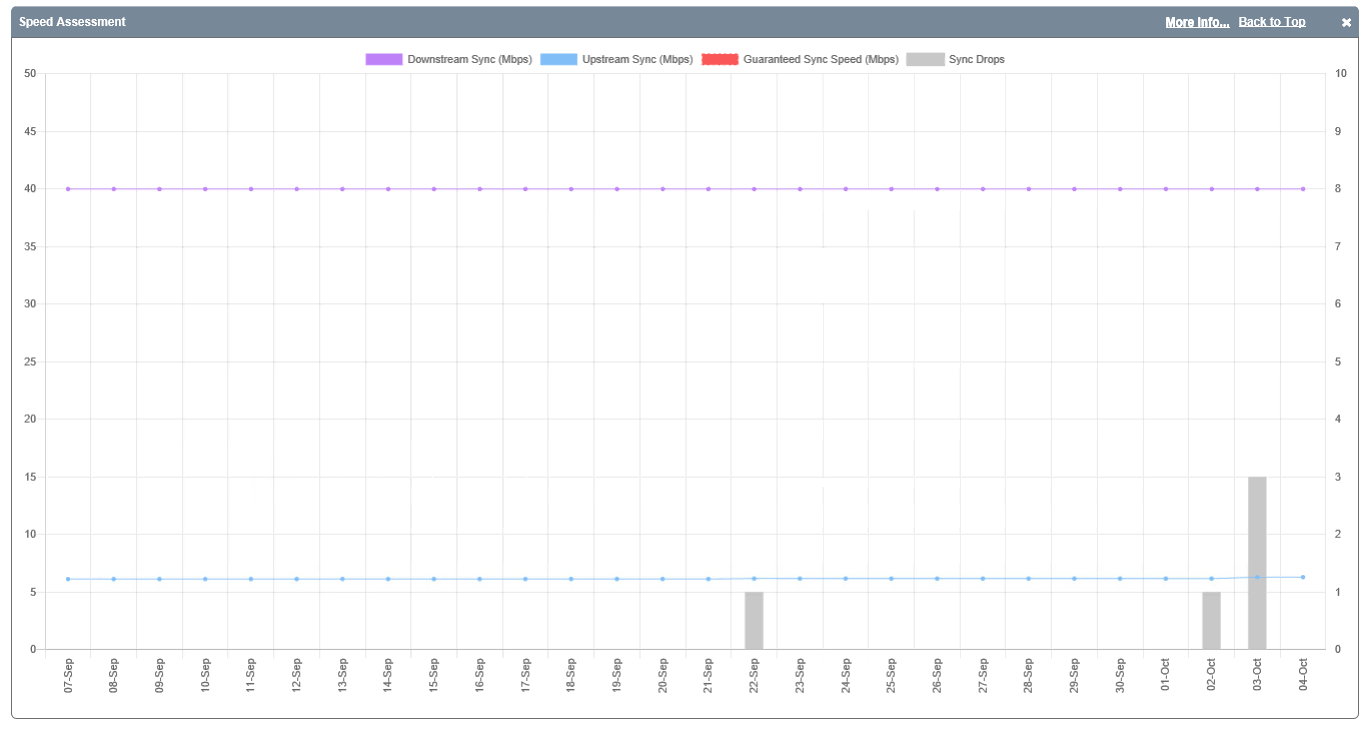Screen dimensions: 1368x730
Task: Toggle the Sync Drops legend entry
Action: click(x=976, y=60)
